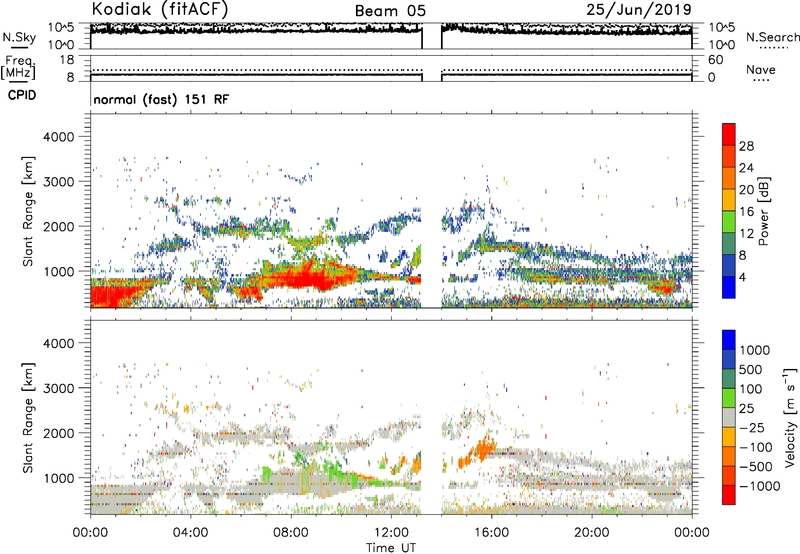Select the 'Beam 05' header label
The width and height of the screenshot is (800, 554).
390,11
